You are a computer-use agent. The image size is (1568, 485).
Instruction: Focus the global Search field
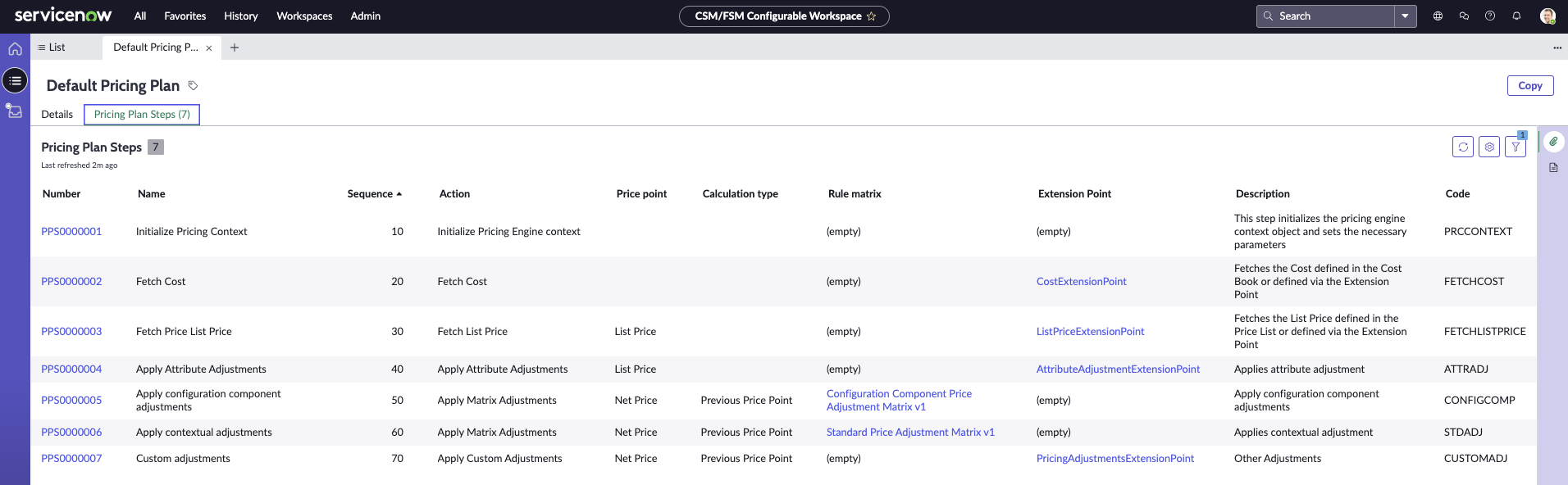point(1326,16)
